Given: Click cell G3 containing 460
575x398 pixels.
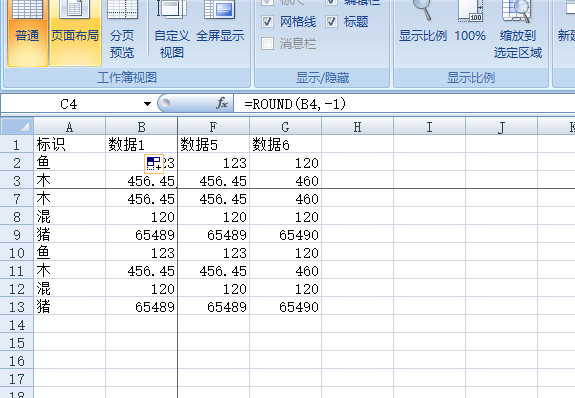Looking at the screenshot, I should 285,180.
